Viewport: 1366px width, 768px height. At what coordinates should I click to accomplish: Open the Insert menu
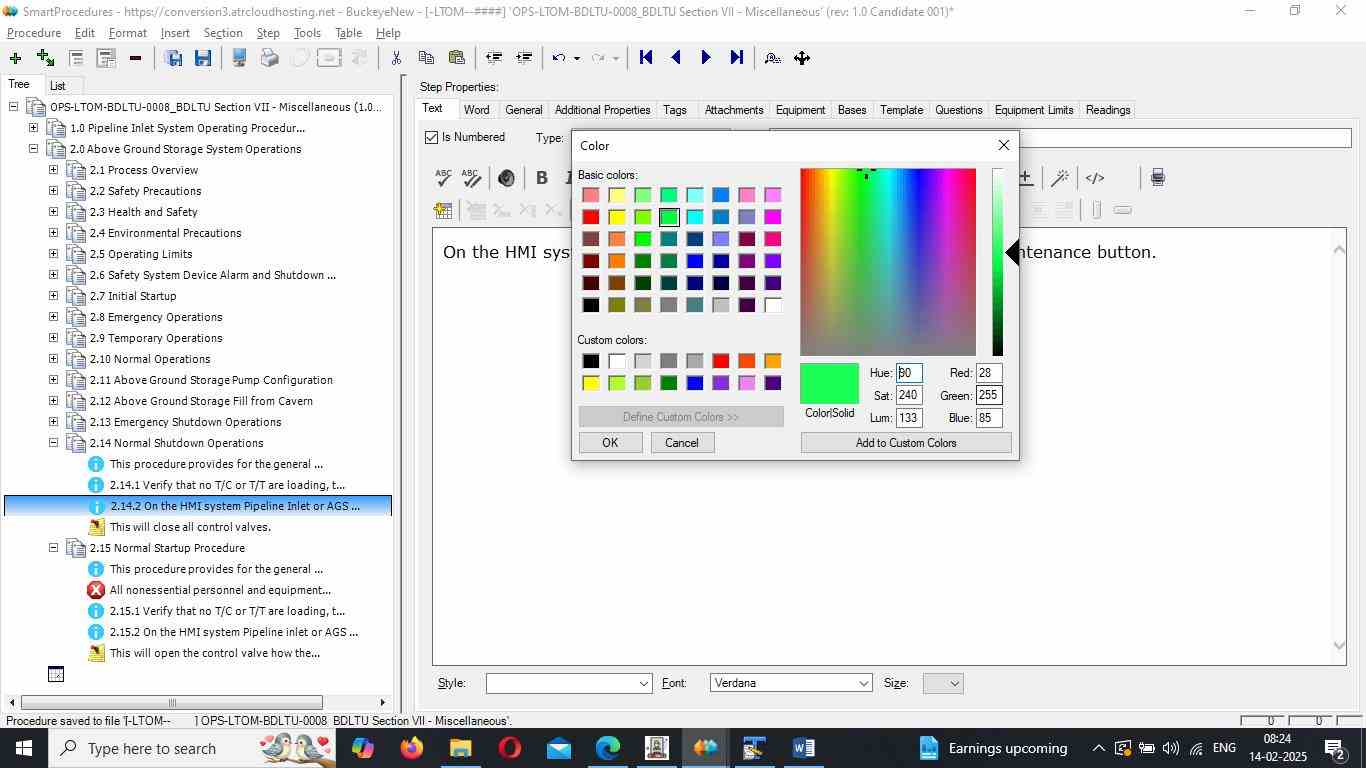pos(175,33)
